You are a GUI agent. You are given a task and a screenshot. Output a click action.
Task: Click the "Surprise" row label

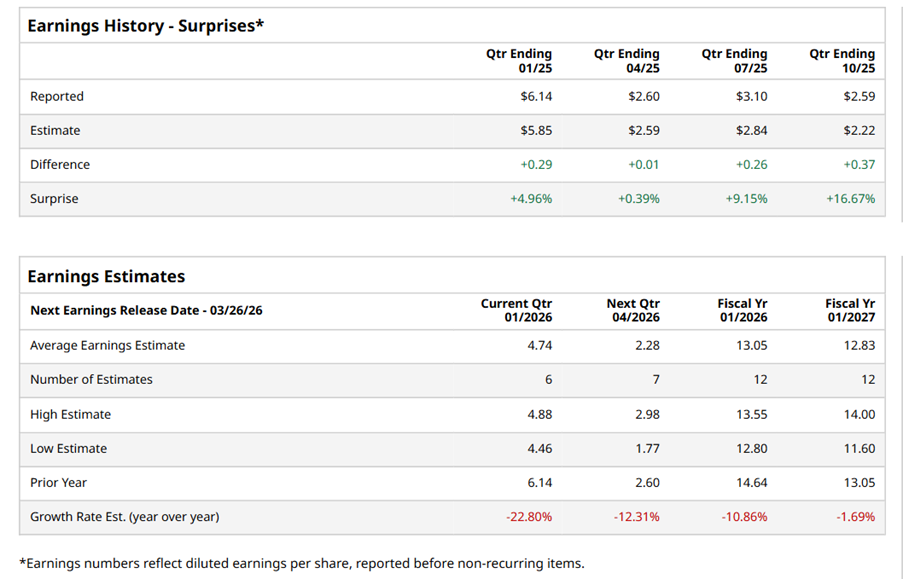pos(54,199)
